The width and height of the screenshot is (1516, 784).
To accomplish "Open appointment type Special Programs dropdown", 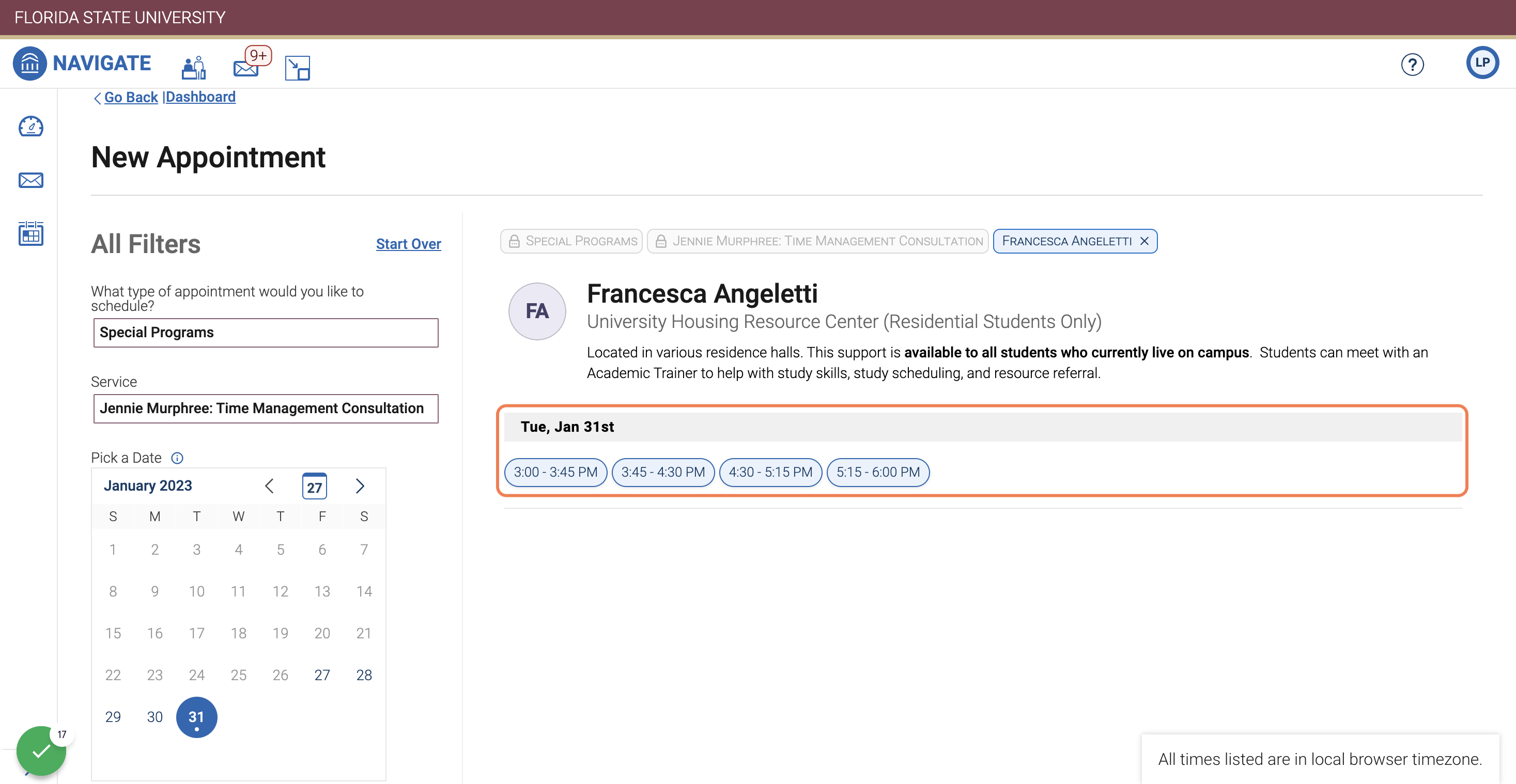I will (x=266, y=332).
